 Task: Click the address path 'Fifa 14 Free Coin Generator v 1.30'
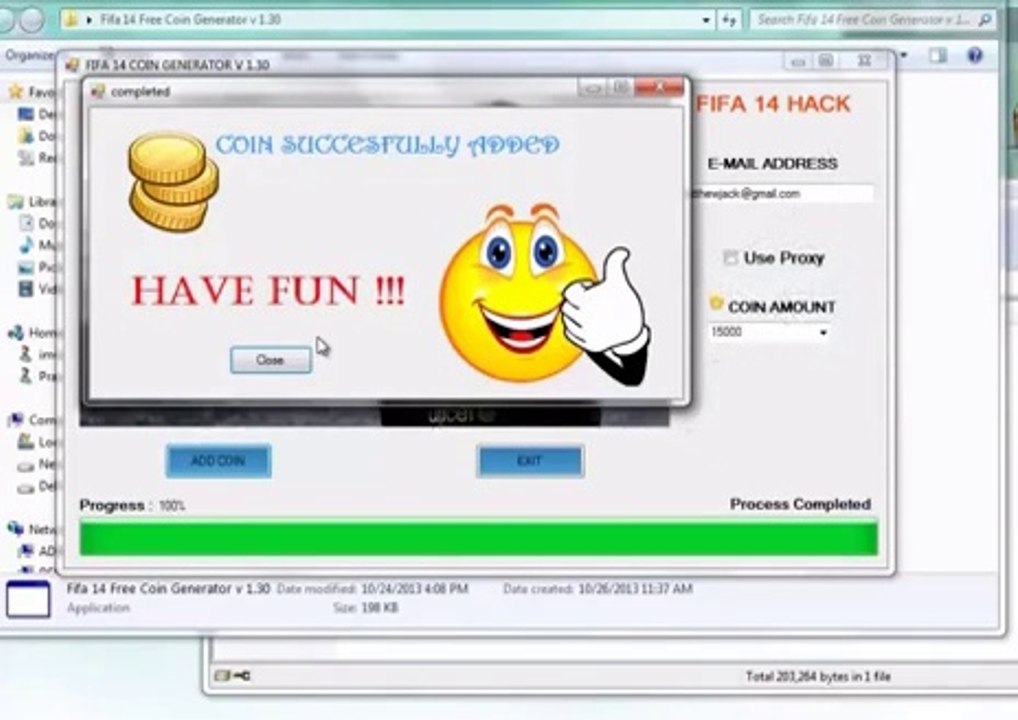click(190, 19)
